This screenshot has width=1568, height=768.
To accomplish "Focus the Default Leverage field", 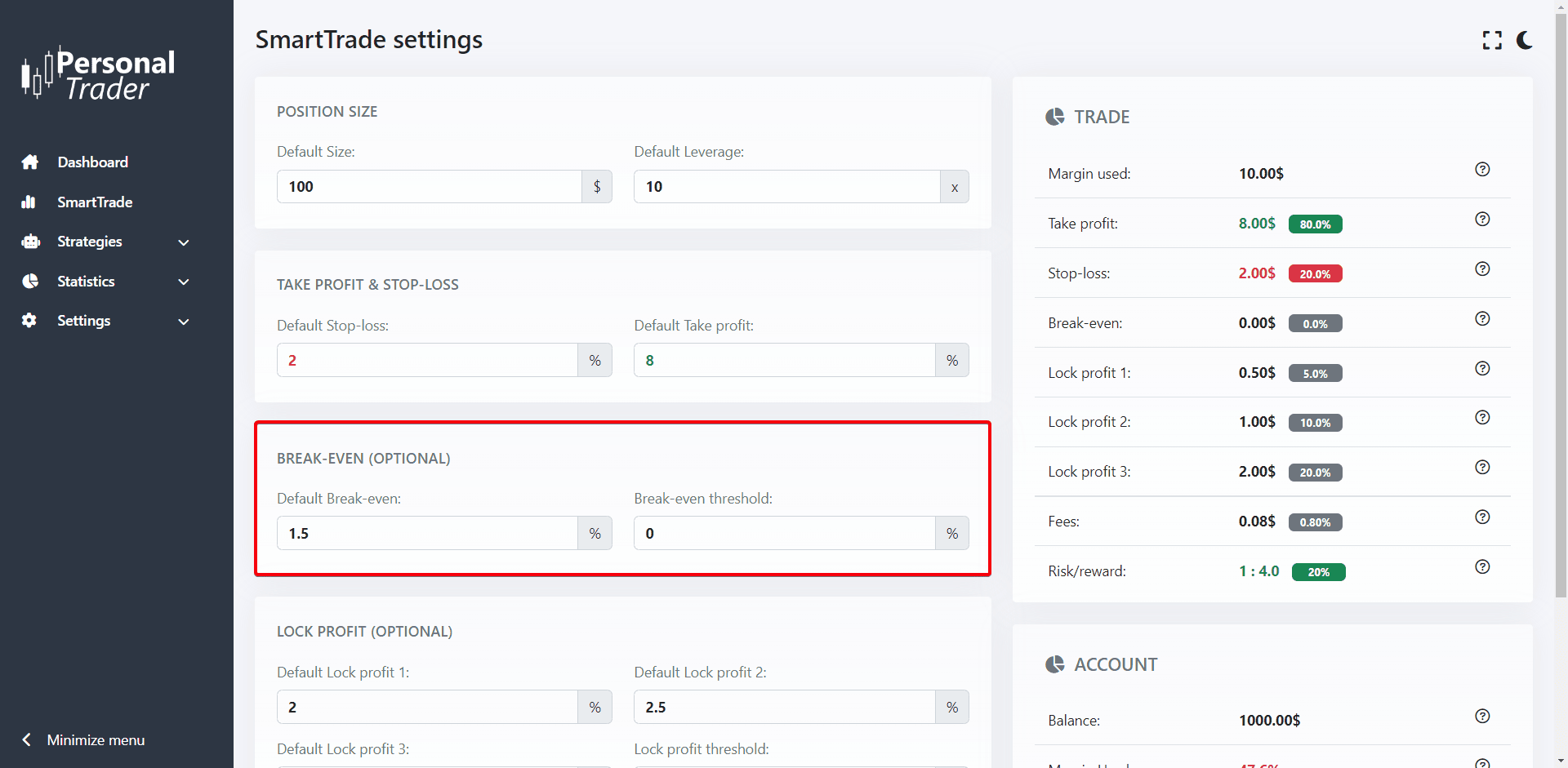I will tap(786, 187).
